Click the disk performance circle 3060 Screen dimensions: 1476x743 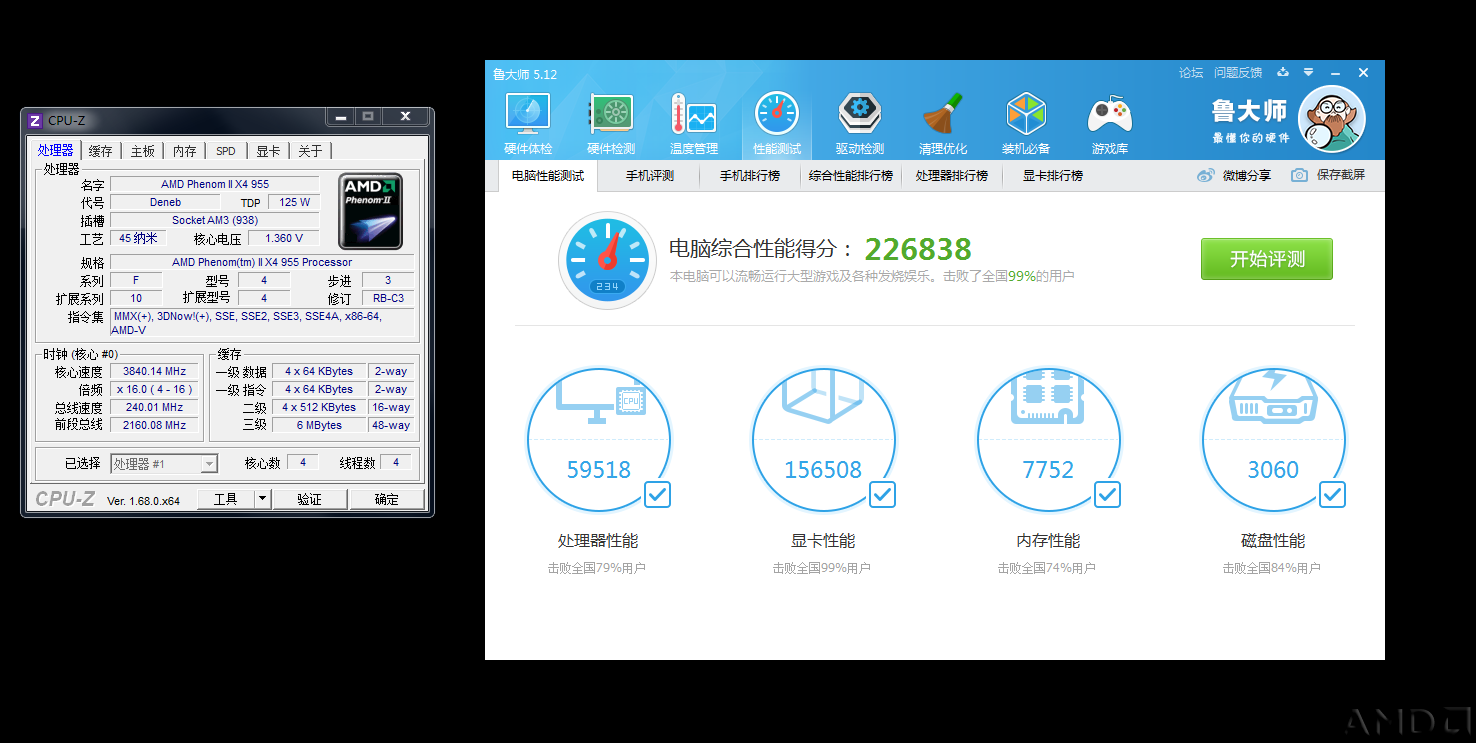(1274, 440)
